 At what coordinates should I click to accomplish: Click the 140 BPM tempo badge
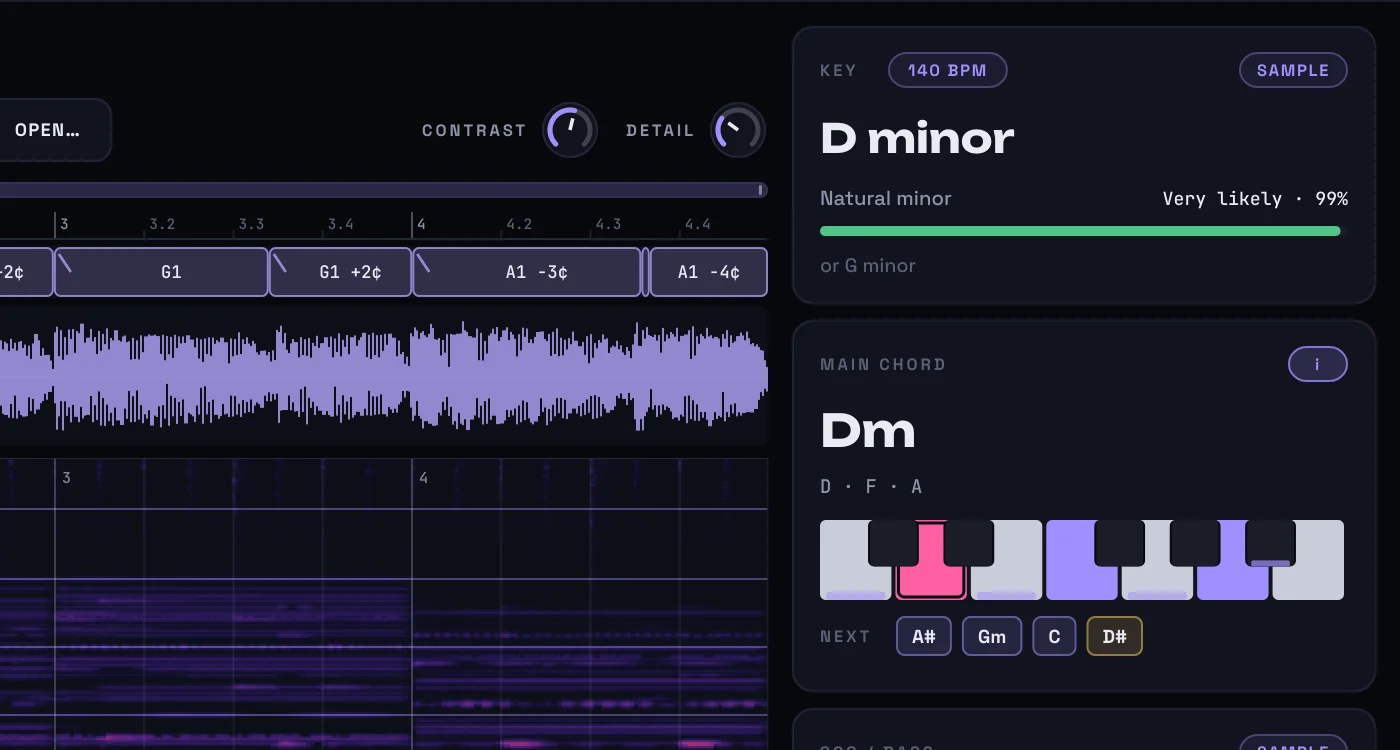coord(947,70)
